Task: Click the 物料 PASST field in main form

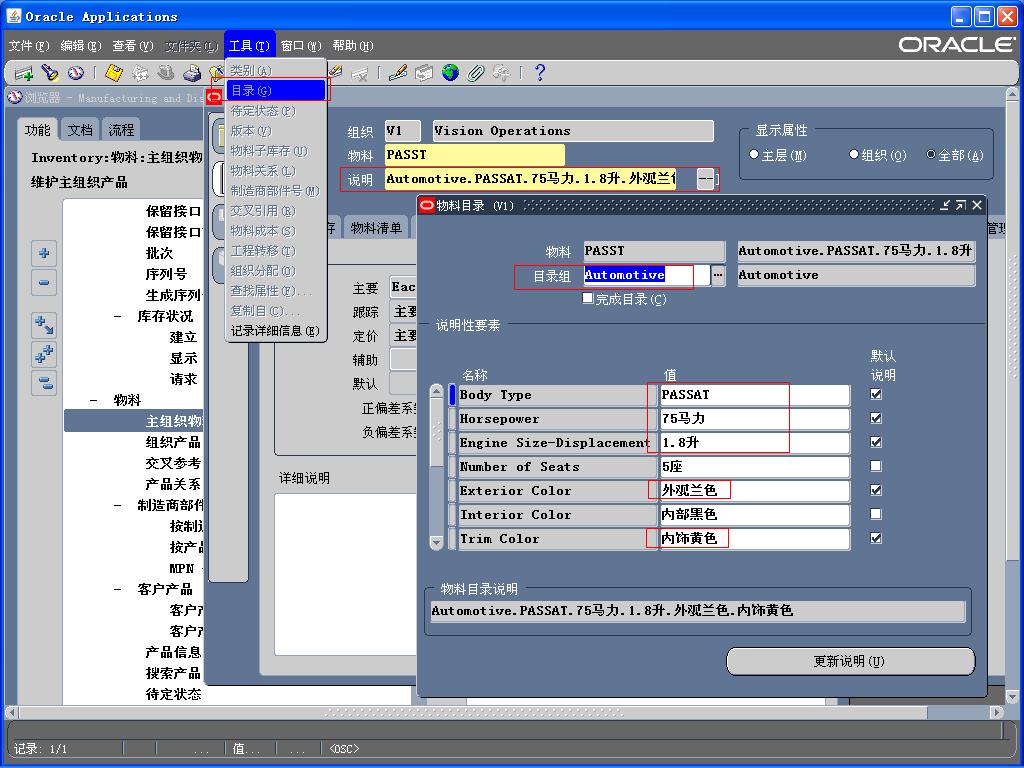Action: coord(474,155)
